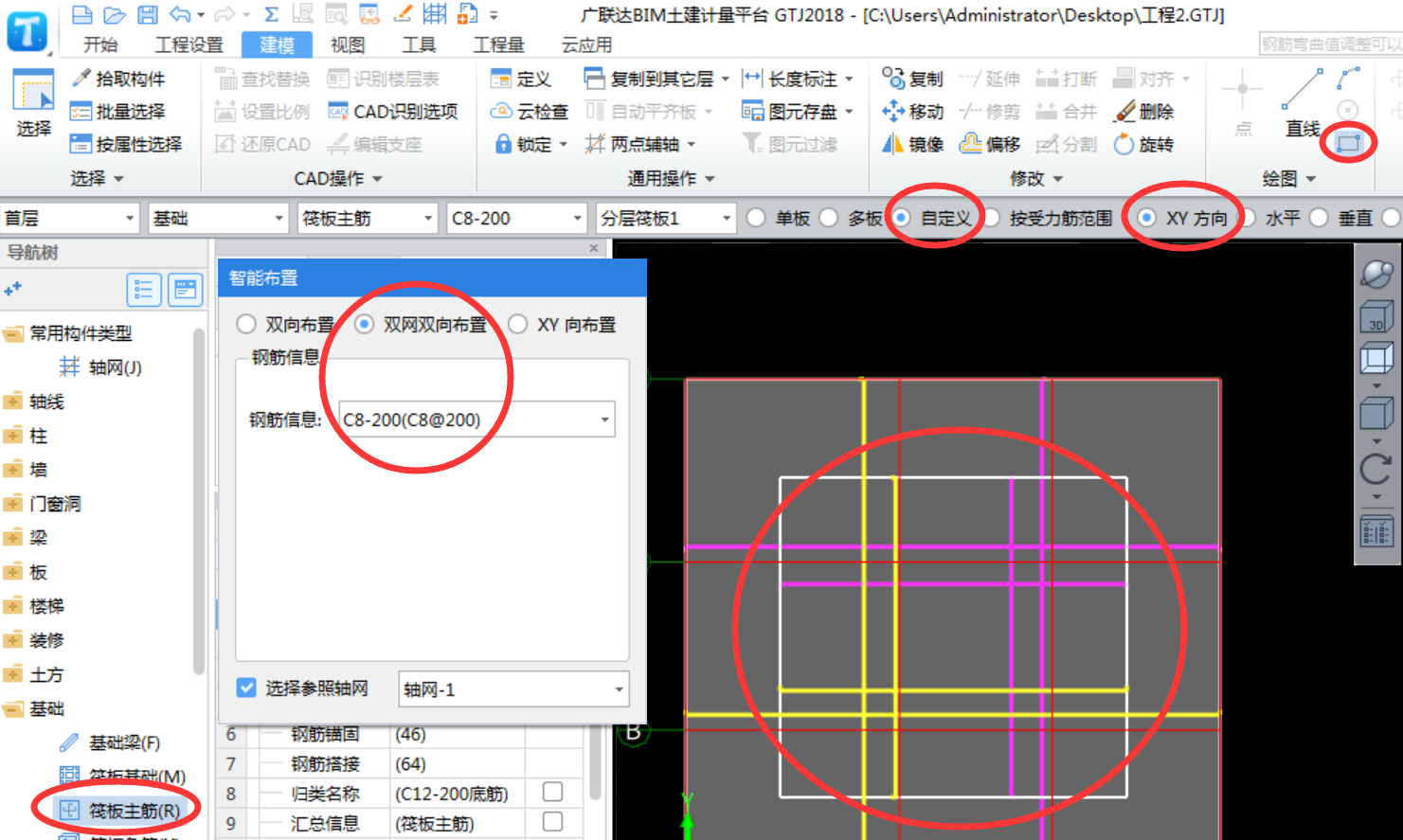Expand the 绘图 ribbon group arrow

(1311, 179)
